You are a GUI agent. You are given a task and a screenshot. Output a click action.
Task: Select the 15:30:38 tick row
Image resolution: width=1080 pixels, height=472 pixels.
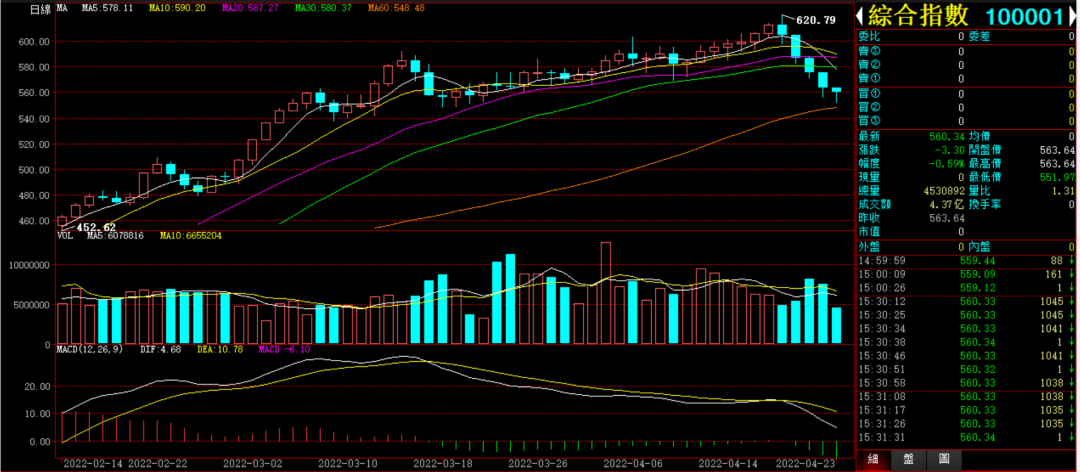click(966, 342)
